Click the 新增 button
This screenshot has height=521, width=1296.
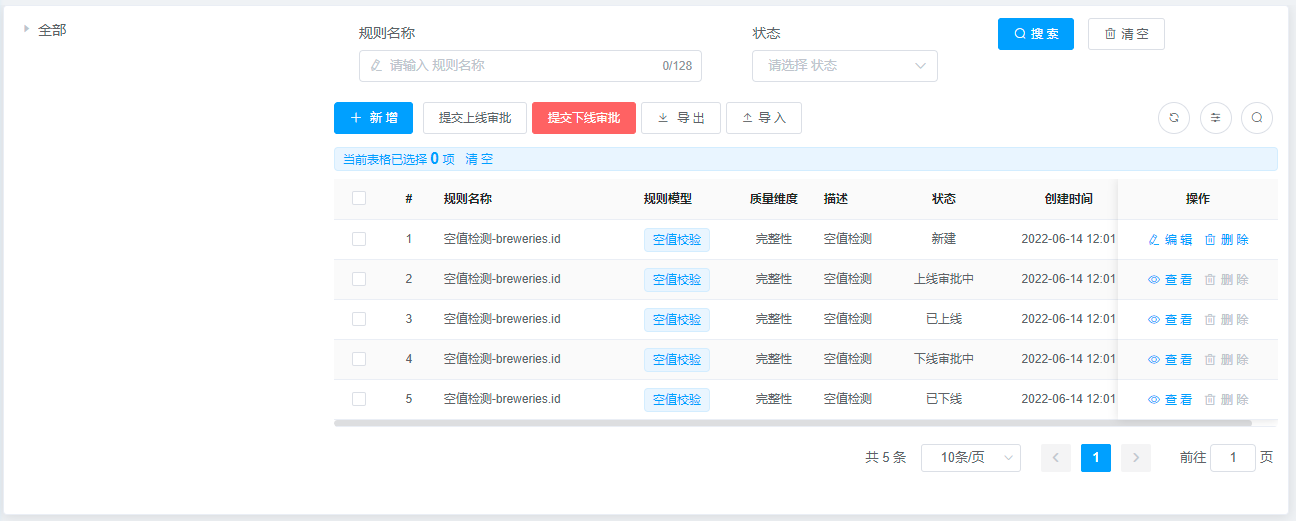pos(373,118)
